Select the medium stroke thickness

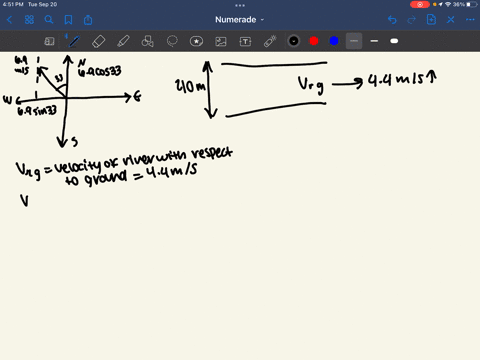point(374,41)
